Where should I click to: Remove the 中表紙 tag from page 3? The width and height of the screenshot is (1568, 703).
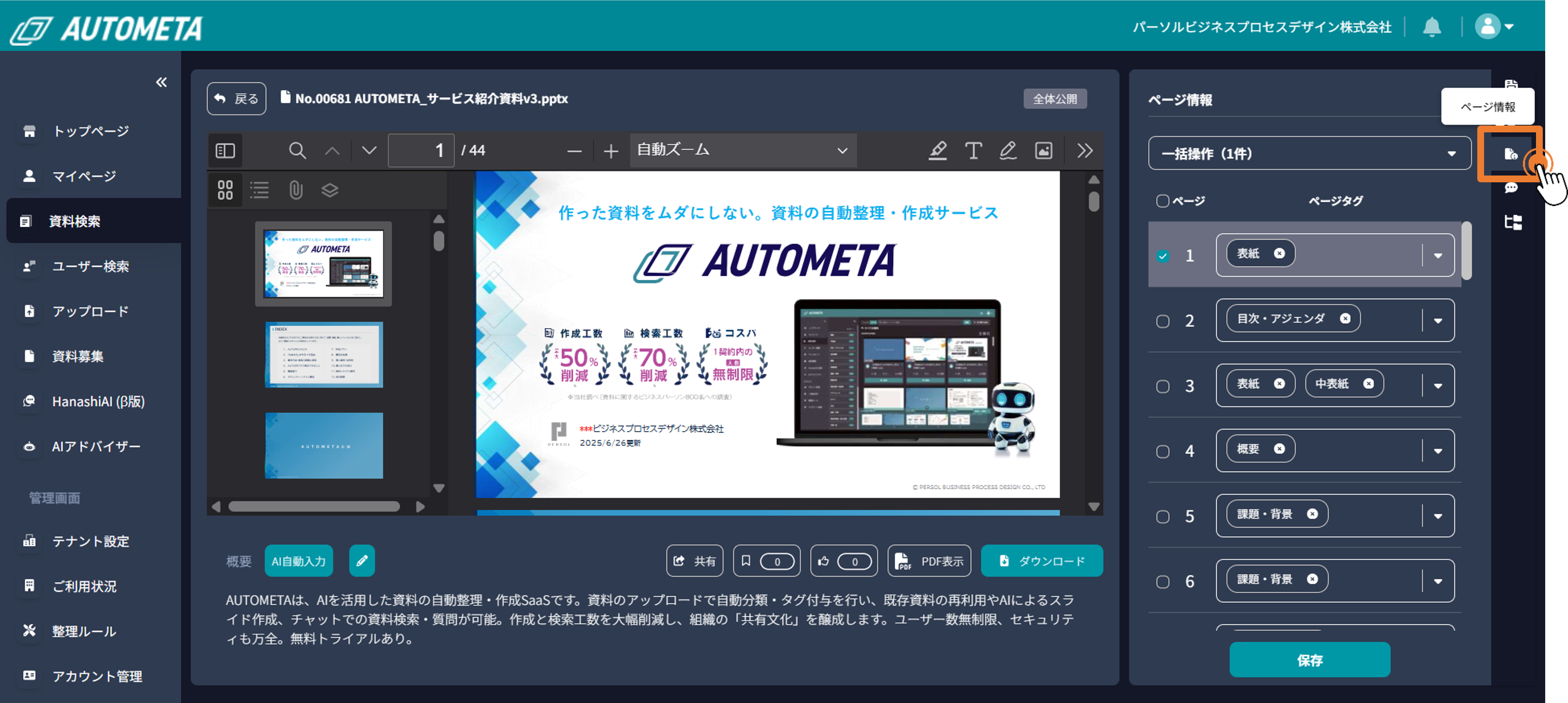1368,383
